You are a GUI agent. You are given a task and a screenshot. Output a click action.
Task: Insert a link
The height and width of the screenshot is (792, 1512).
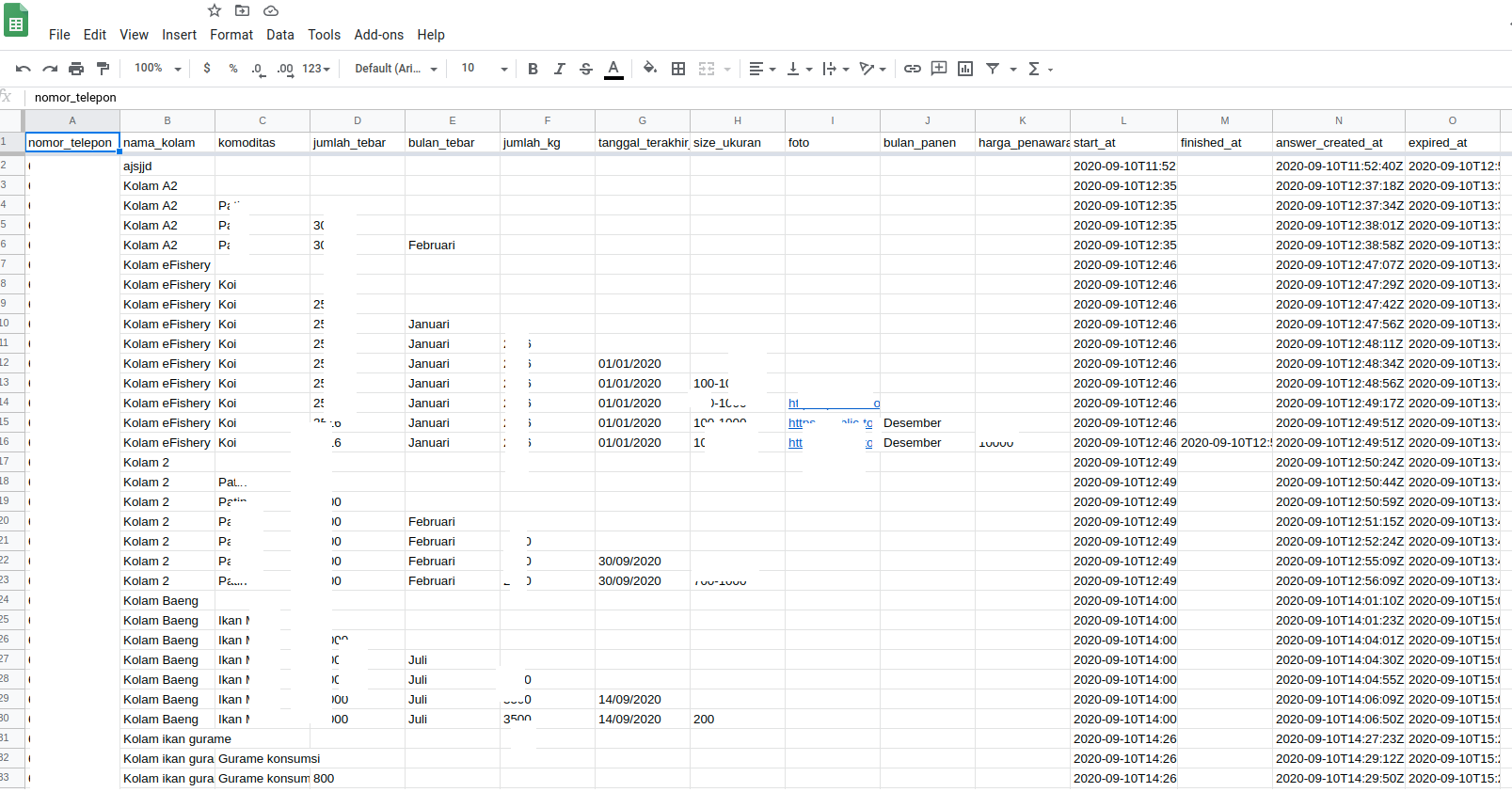click(913, 69)
